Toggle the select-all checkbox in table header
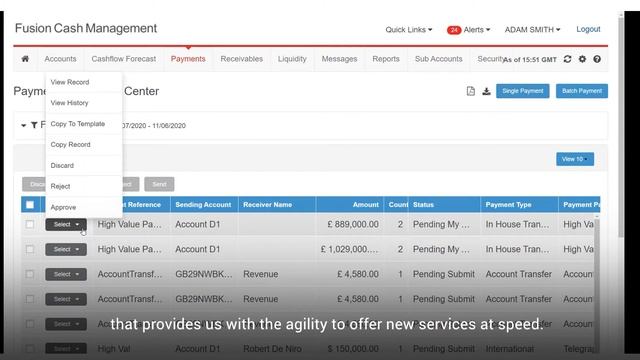This screenshot has width=640, height=360. coord(30,205)
